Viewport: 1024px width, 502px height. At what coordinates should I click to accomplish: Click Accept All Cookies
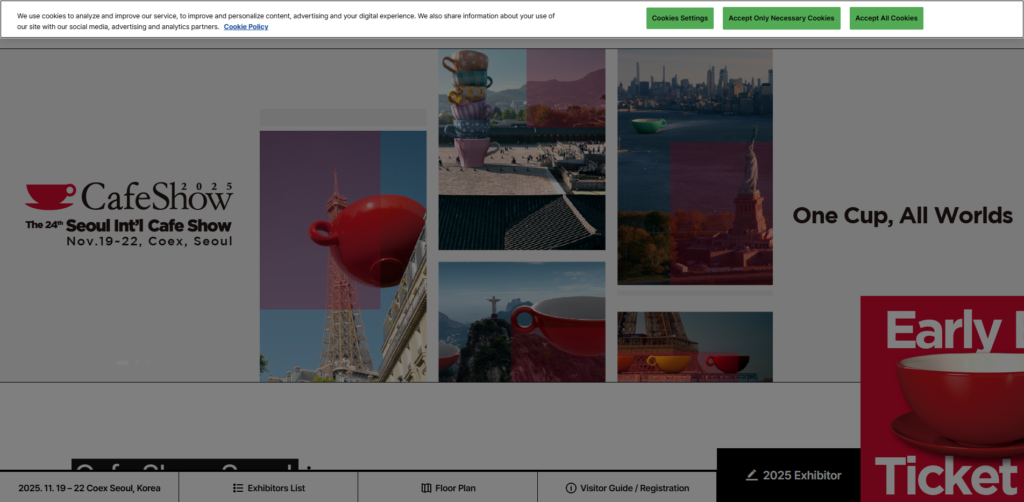886,18
